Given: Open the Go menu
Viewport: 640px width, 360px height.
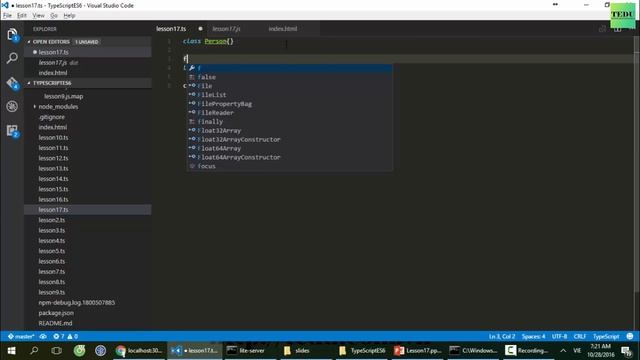Looking at the screenshot, I should point(54,16).
